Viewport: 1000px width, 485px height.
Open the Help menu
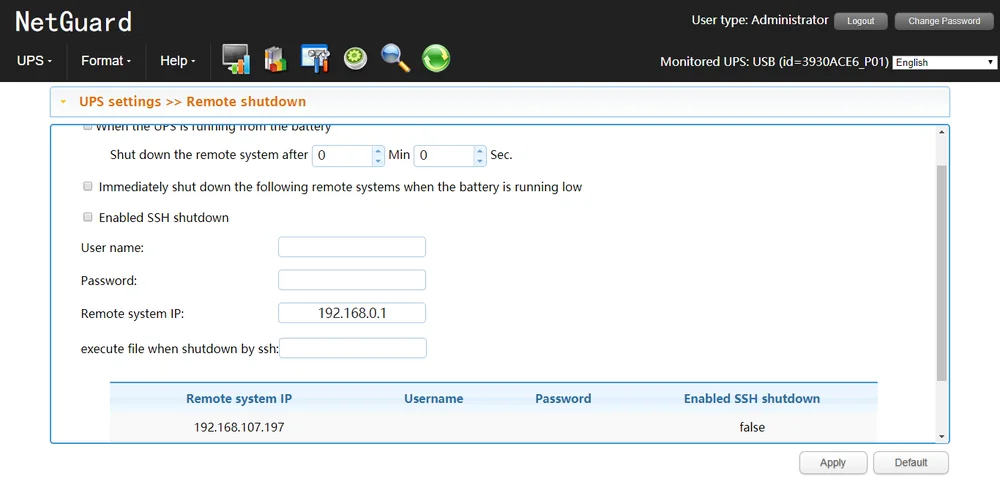[177, 61]
